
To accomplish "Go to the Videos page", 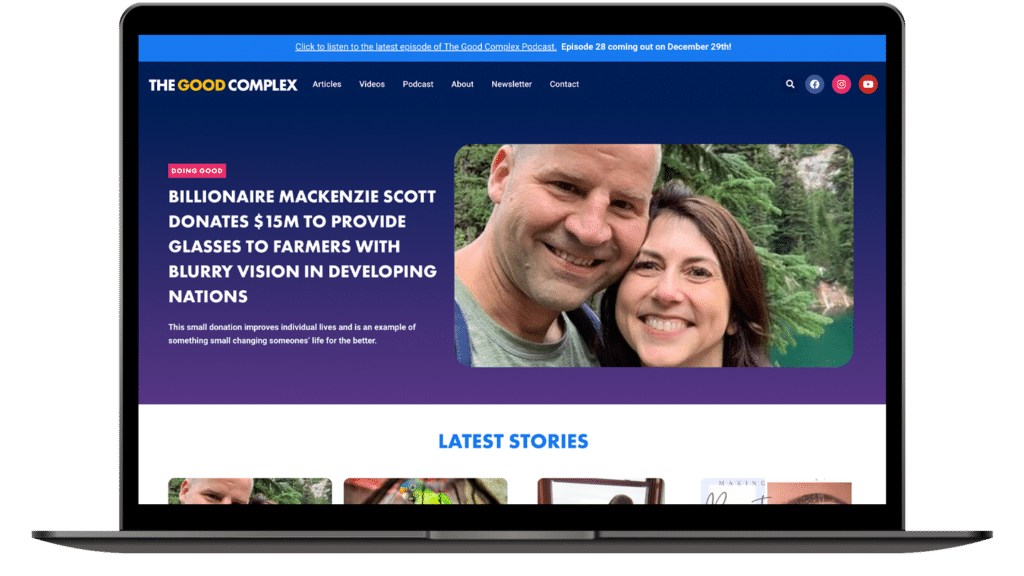I will (x=372, y=84).
